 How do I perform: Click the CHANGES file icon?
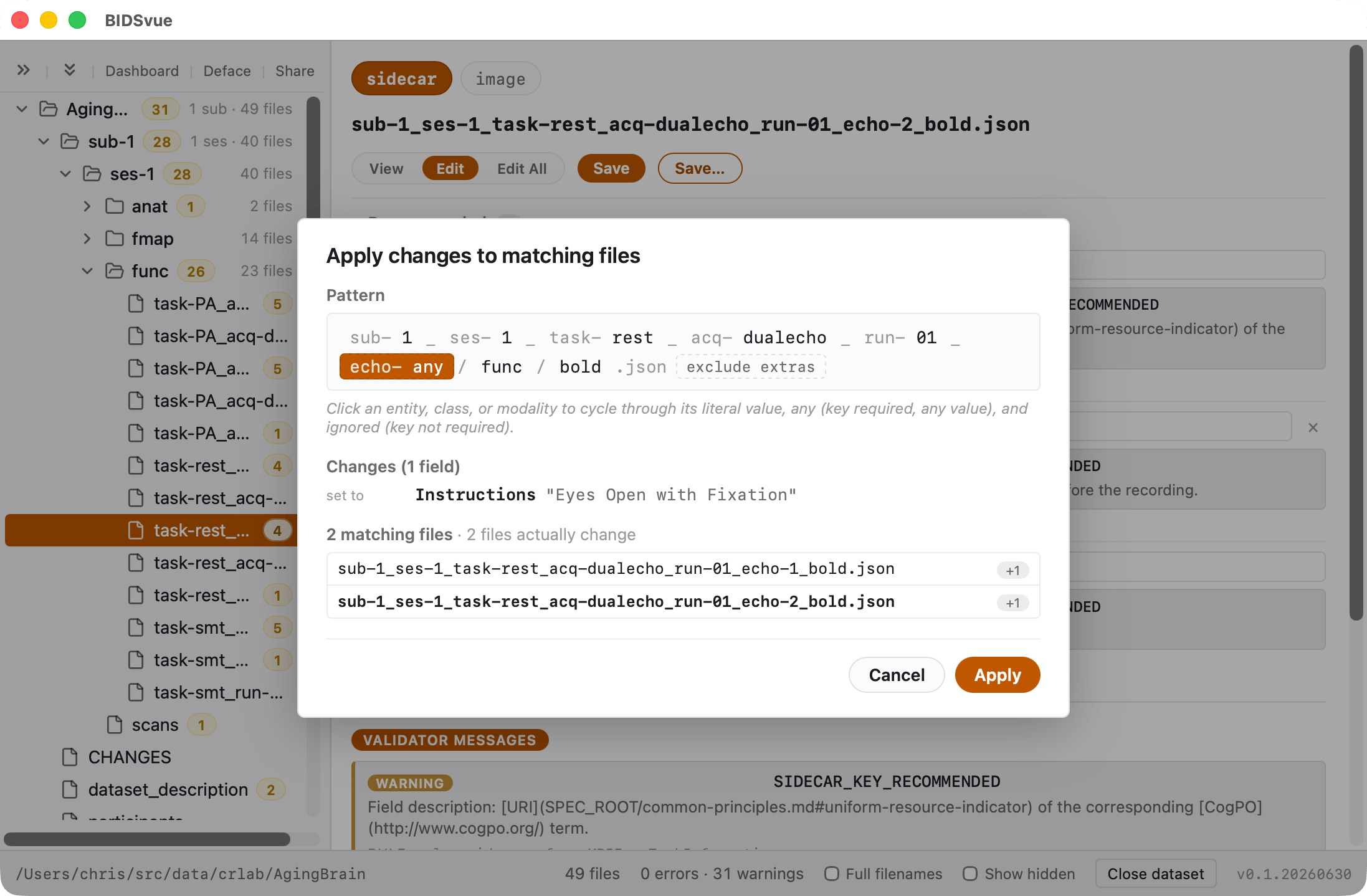click(x=70, y=757)
